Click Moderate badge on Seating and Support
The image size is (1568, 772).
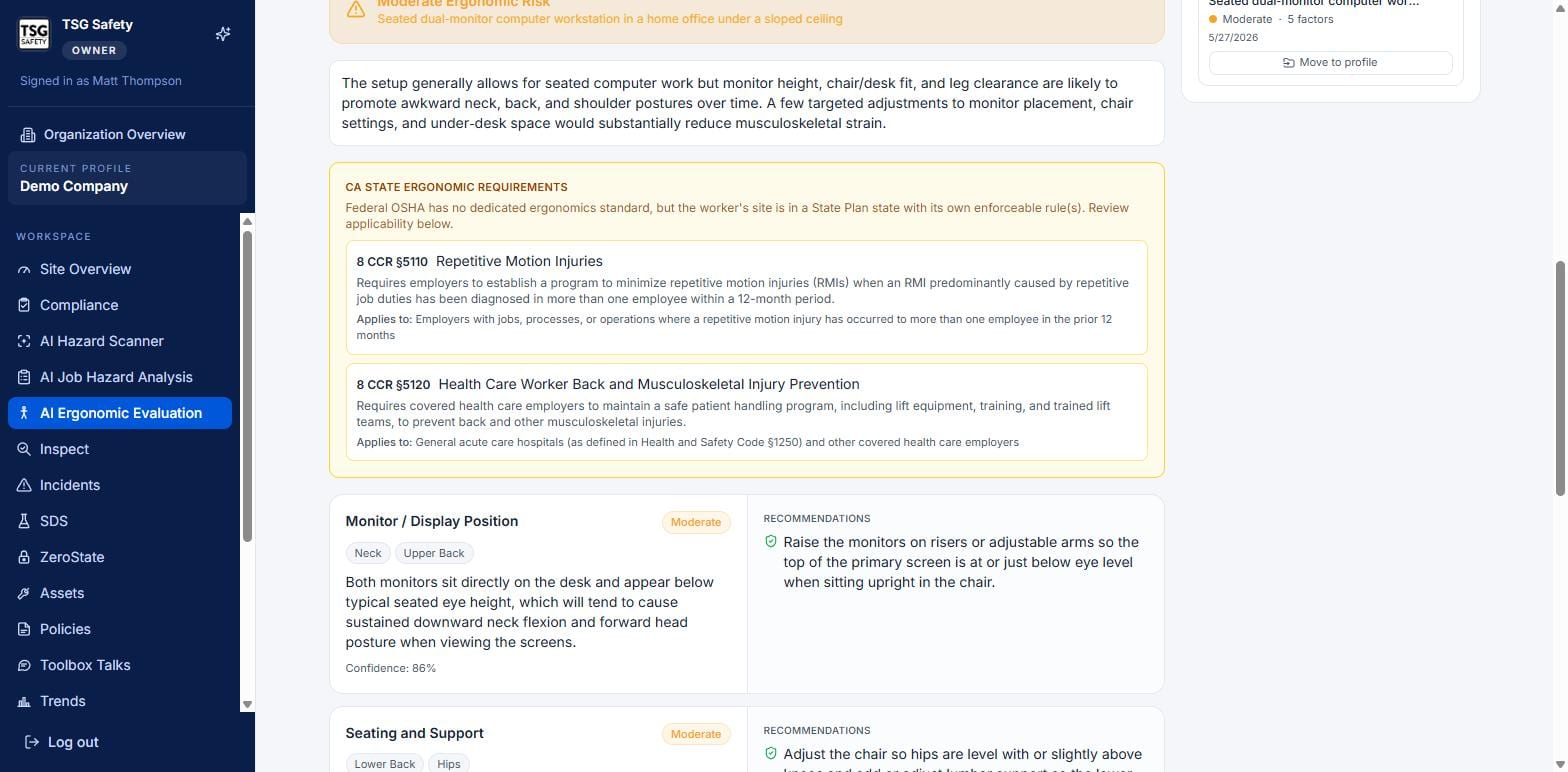coord(696,734)
